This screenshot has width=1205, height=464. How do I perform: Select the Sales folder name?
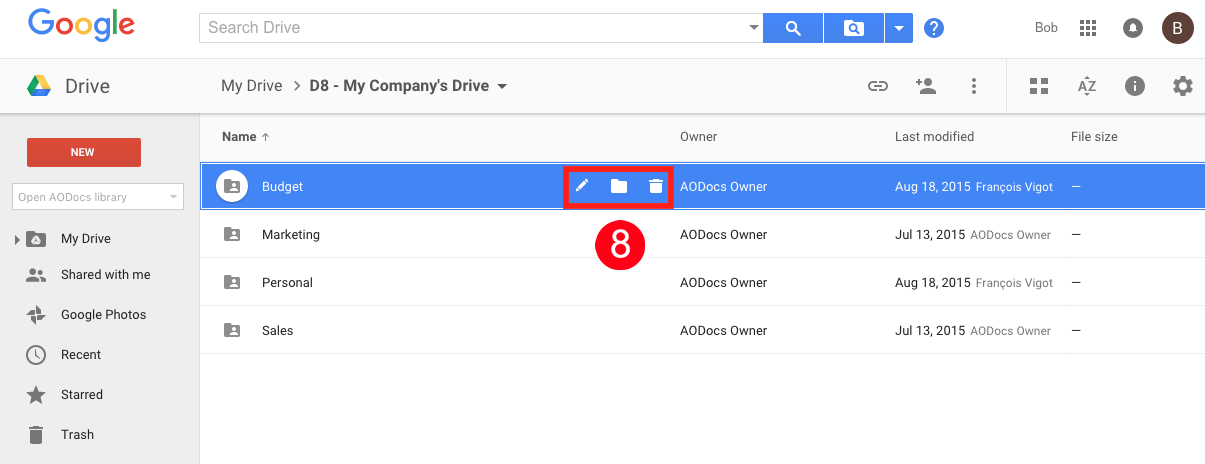[x=277, y=330]
